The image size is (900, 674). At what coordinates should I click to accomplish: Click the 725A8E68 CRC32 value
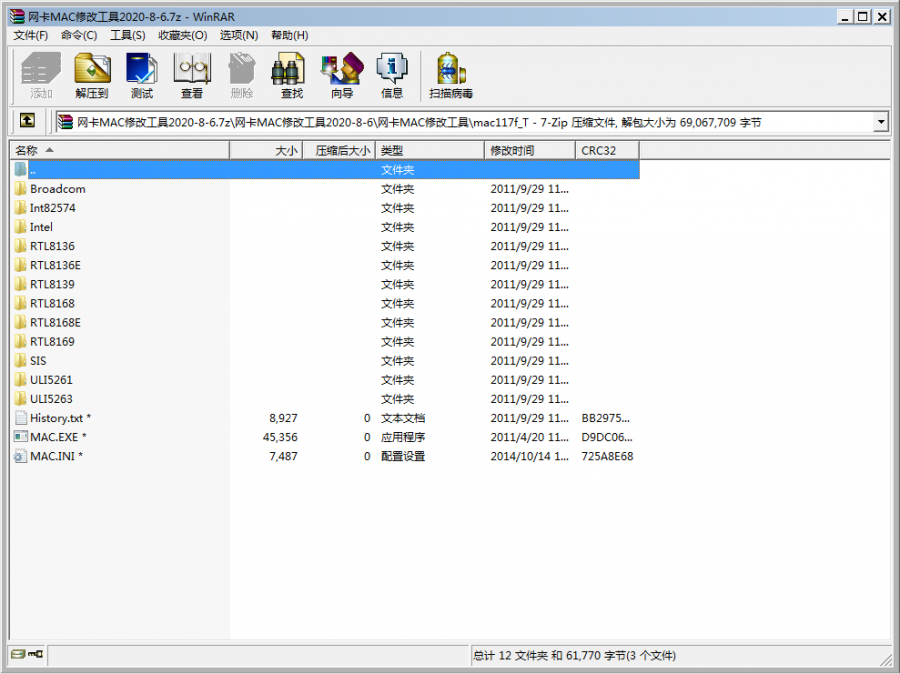[607, 456]
